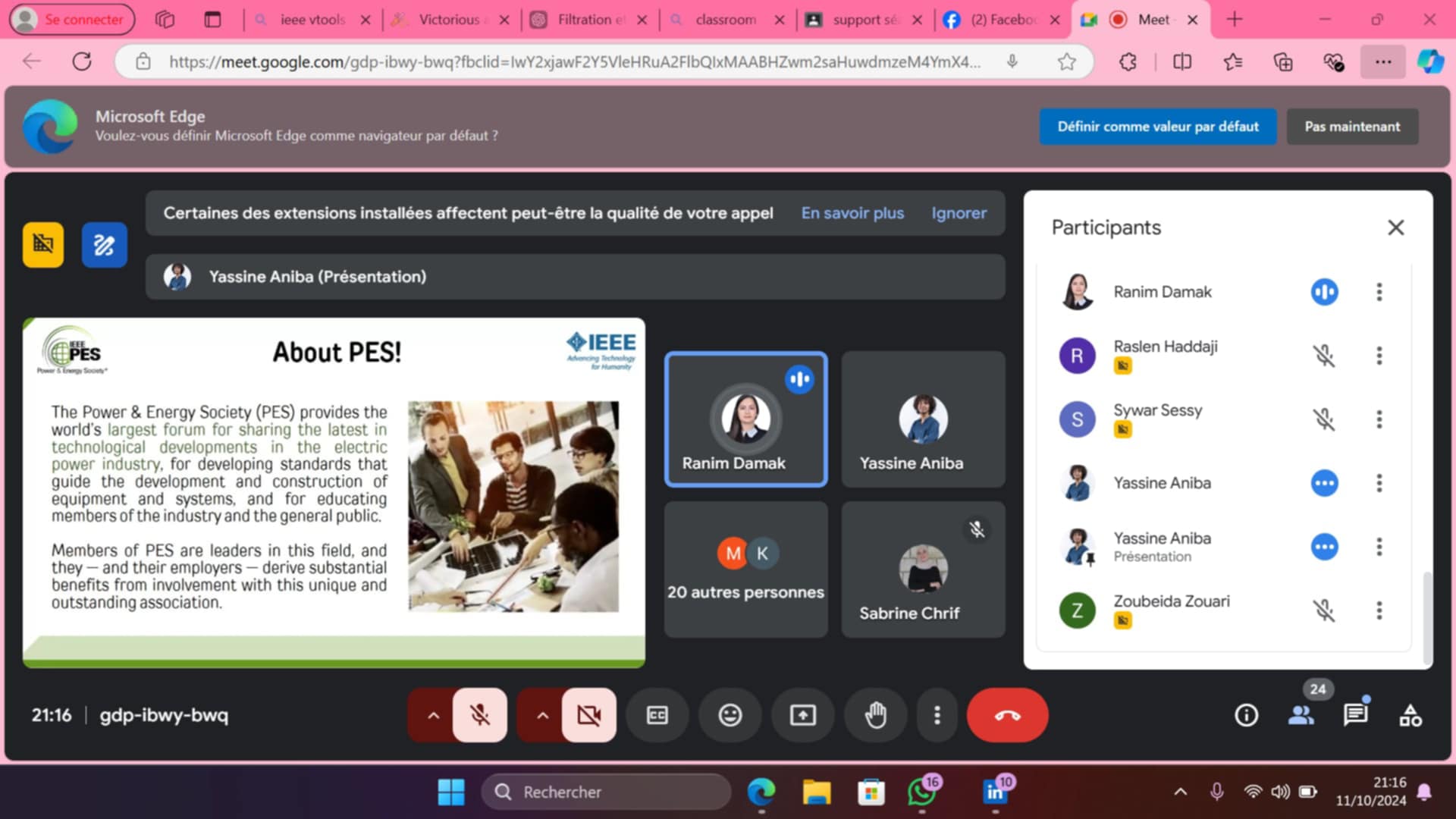Open more options three-dot menu in call bar

(x=937, y=715)
